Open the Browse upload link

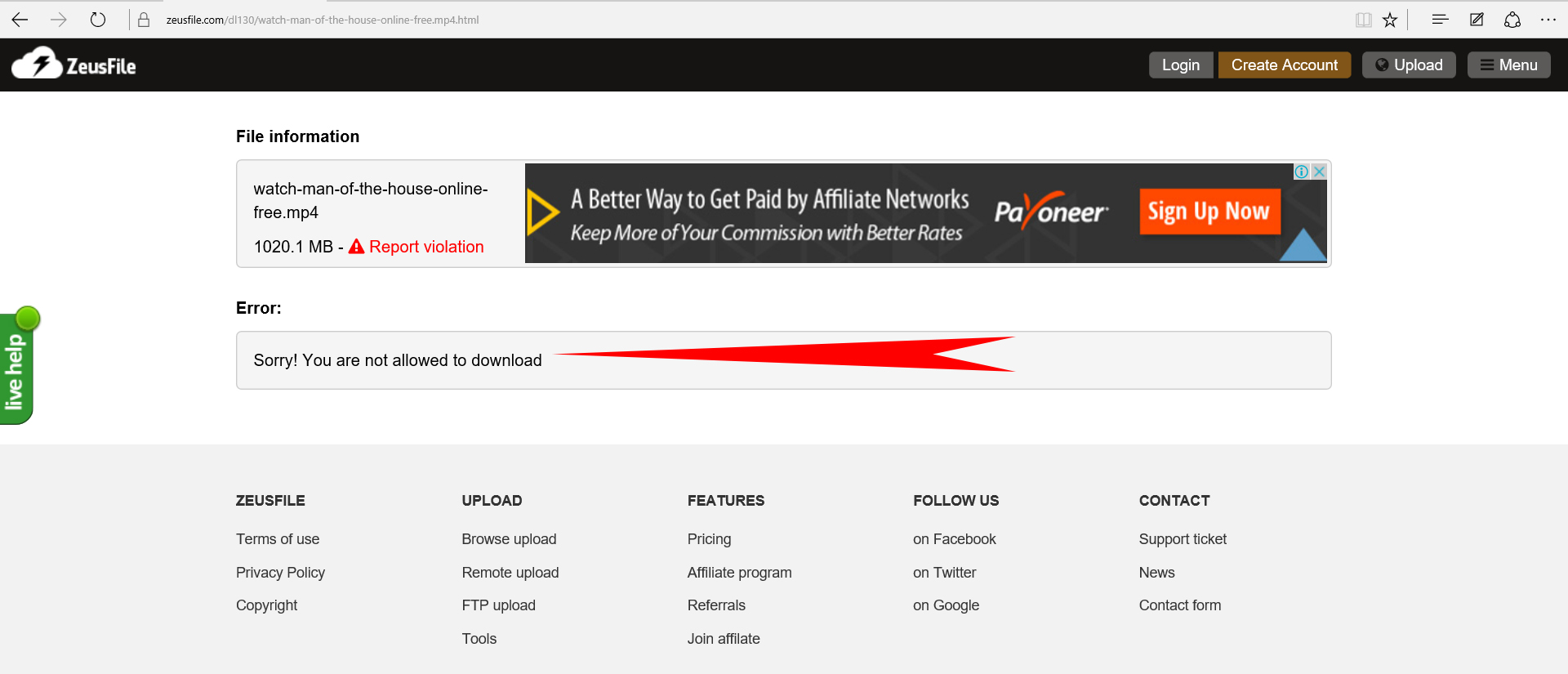[x=509, y=539]
